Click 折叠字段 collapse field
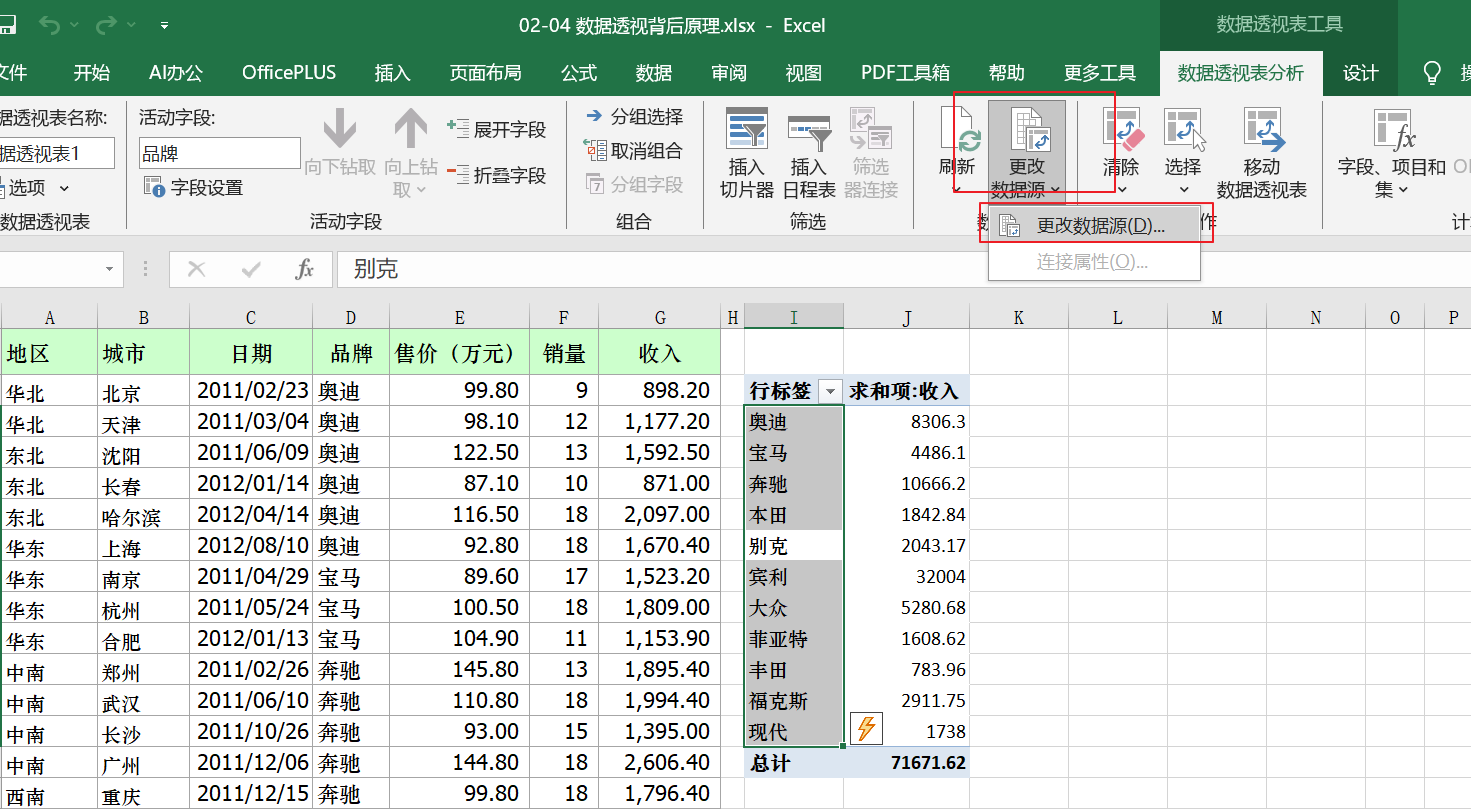 pos(496,175)
